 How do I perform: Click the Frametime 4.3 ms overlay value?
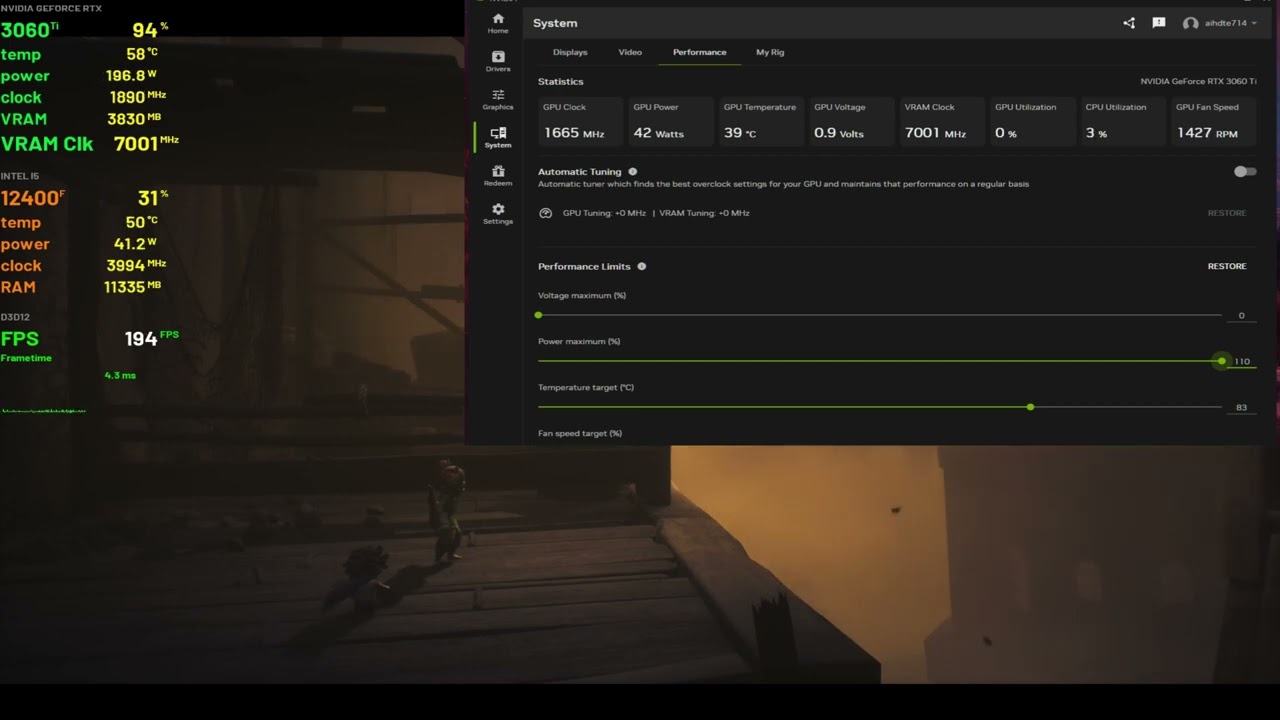(x=120, y=376)
